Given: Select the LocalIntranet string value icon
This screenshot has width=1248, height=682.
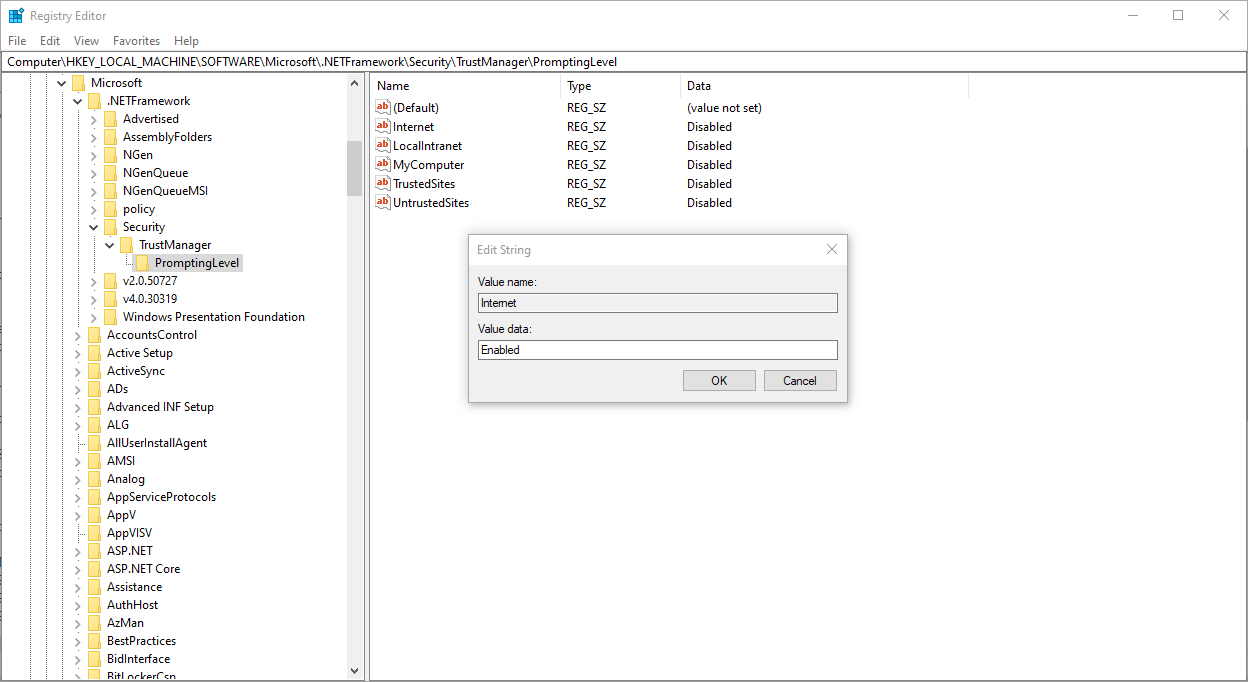Looking at the screenshot, I should [x=382, y=146].
